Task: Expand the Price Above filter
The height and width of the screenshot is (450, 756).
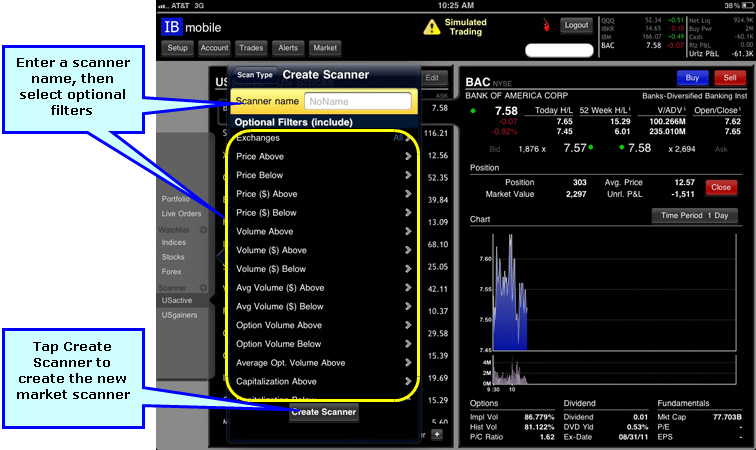Action: [x=323, y=156]
